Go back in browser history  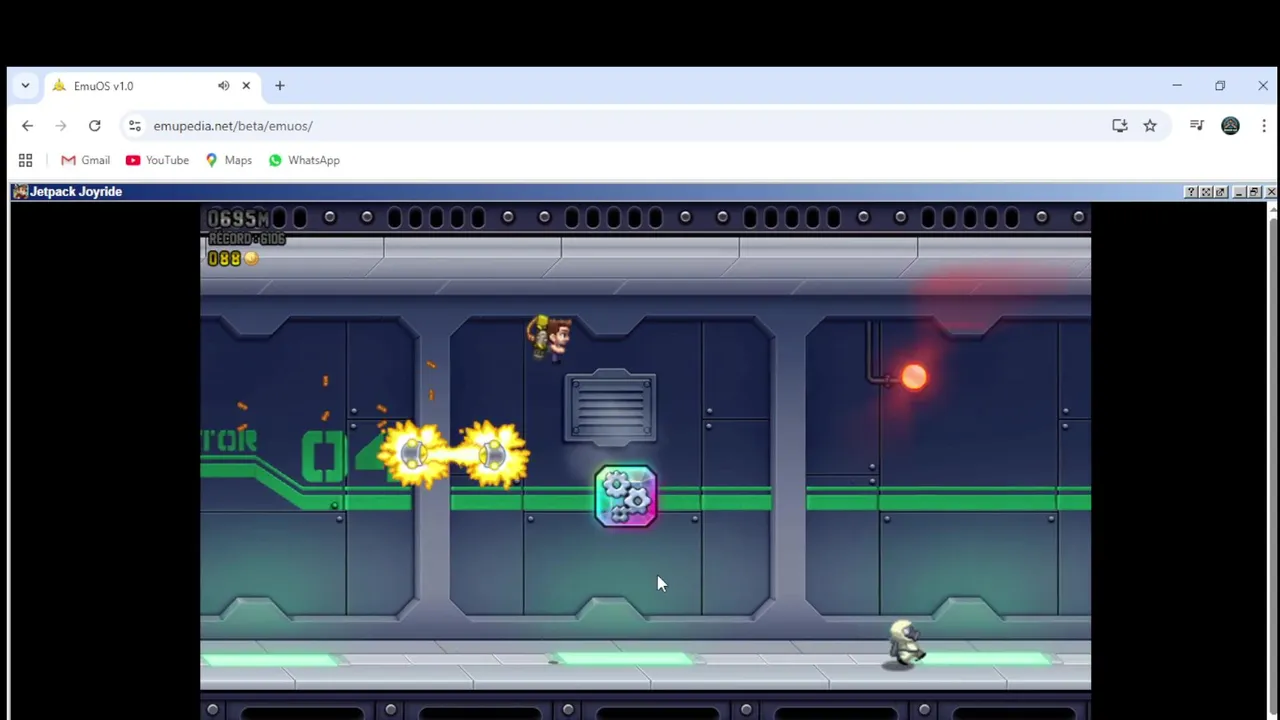click(27, 126)
